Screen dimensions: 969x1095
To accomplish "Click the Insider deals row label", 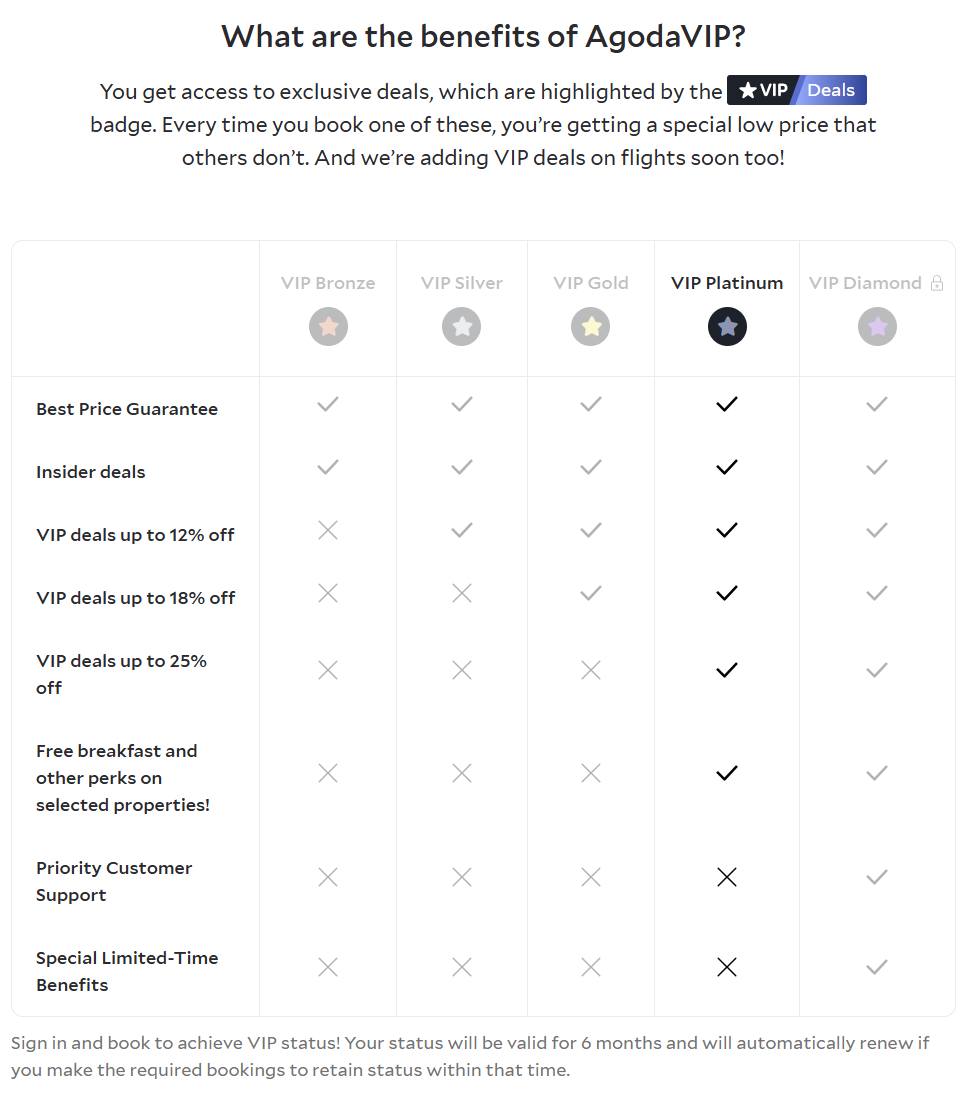I will [91, 472].
